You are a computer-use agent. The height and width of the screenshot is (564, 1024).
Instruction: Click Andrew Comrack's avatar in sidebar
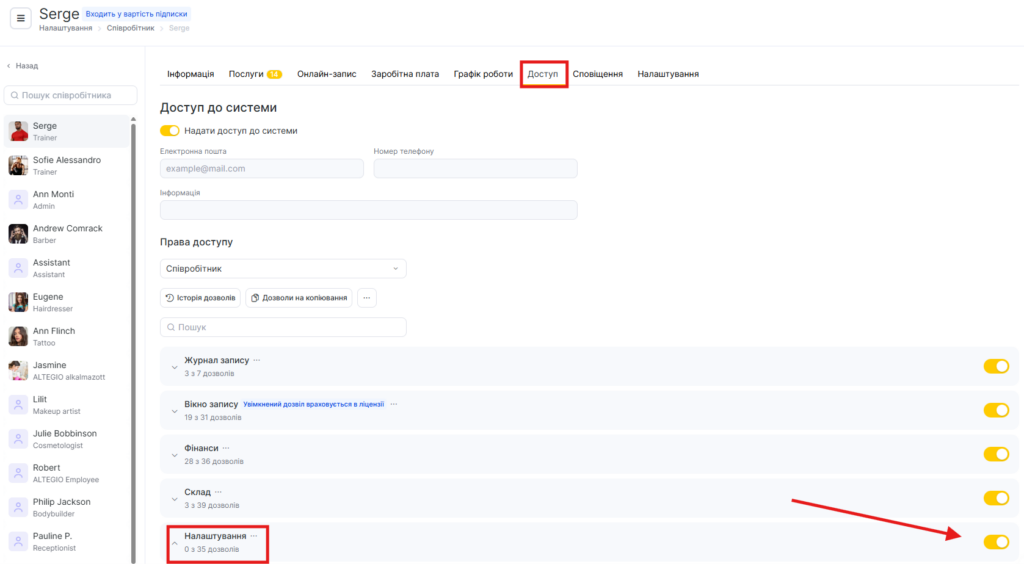click(18, 234)
